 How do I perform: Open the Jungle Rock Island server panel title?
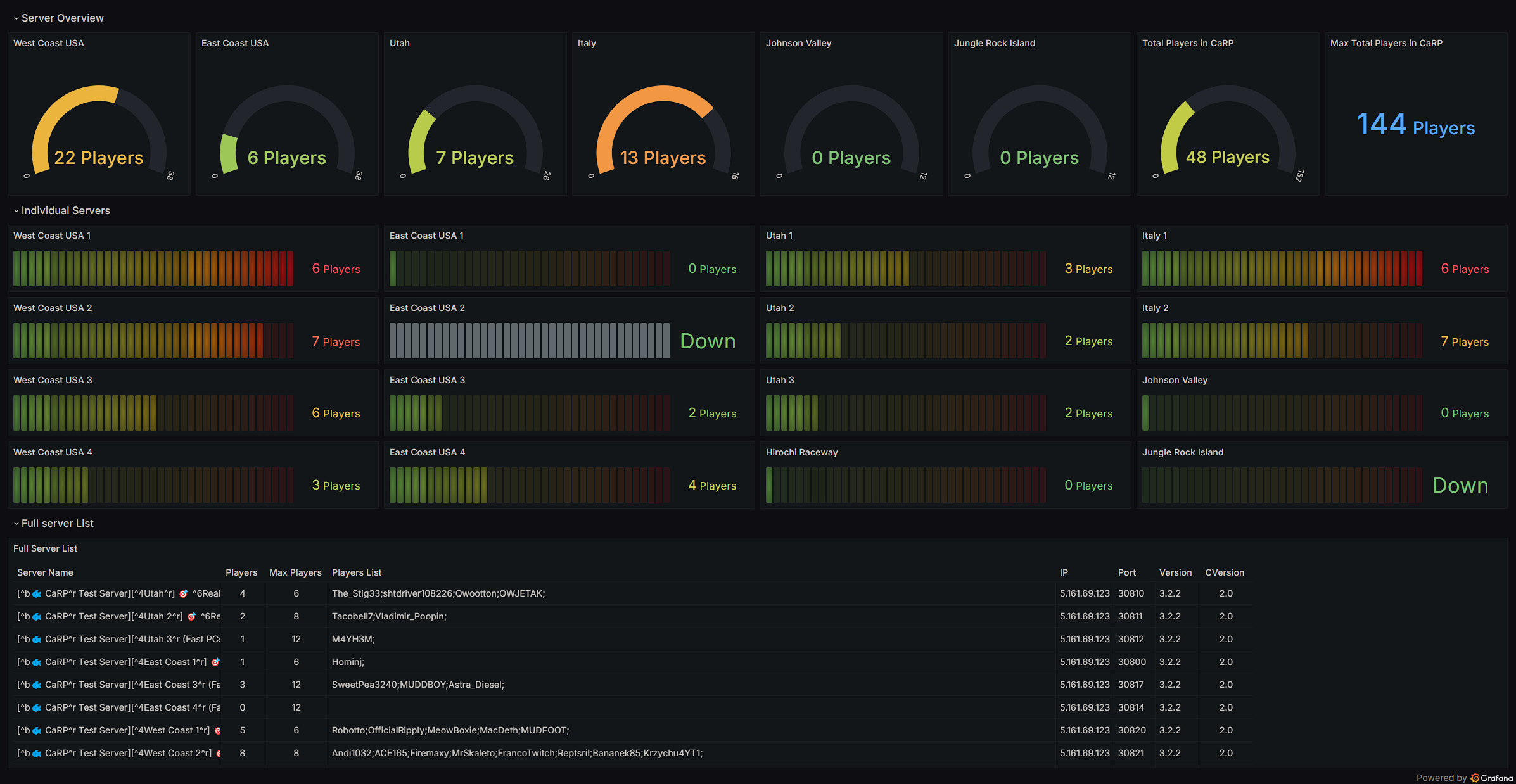[x=1183, y=452]
